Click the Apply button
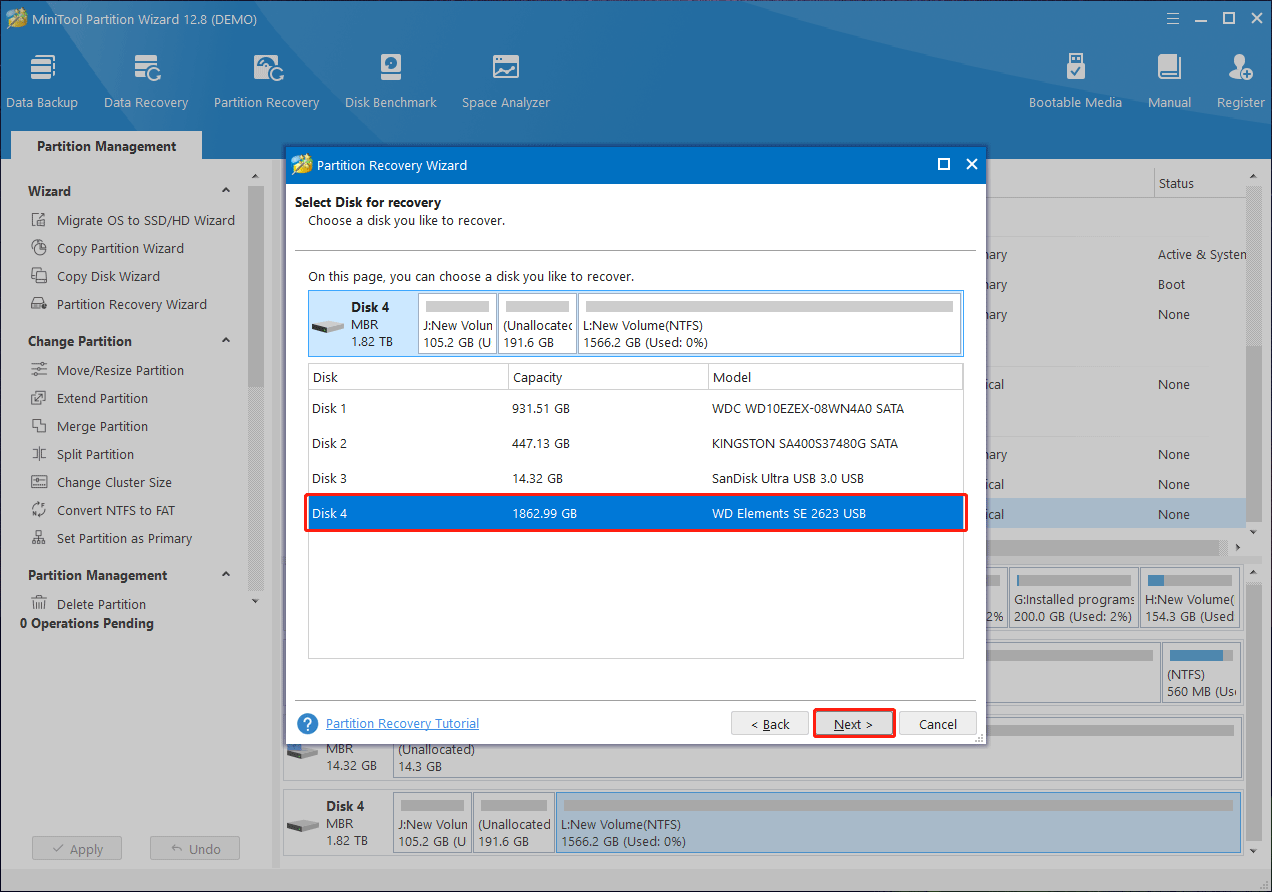1272x892 pixels. 77,849
